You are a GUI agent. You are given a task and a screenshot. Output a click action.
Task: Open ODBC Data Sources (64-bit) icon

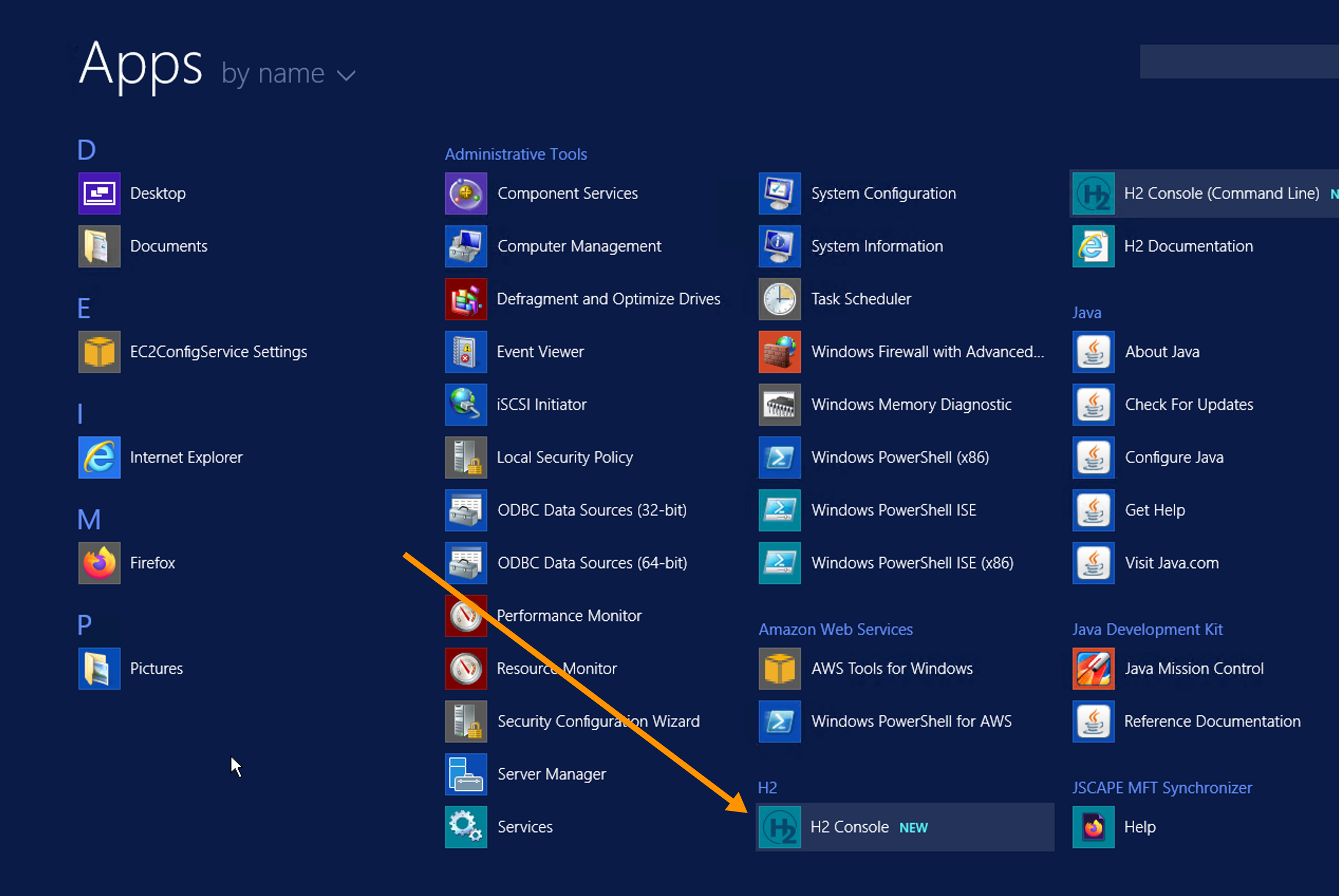click(466, 563)
